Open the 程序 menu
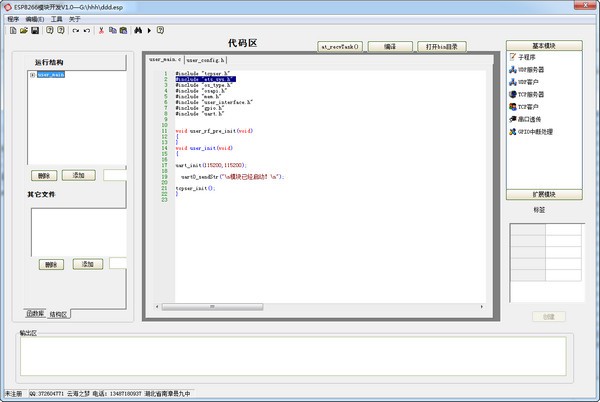The height and width of the screenshot is (402, 600). pyautogui.click(x=13, y=19)
